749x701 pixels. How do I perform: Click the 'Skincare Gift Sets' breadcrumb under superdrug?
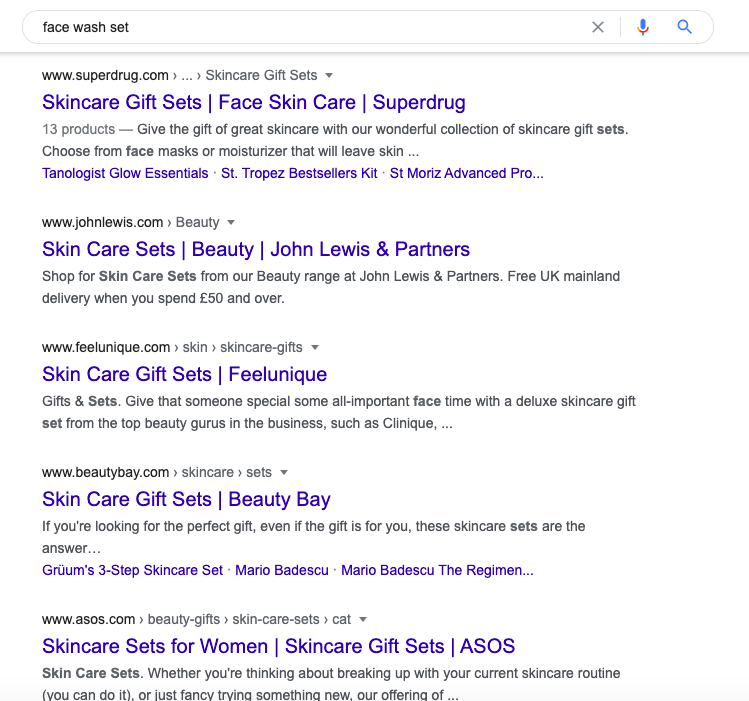[x=261, y=75]
